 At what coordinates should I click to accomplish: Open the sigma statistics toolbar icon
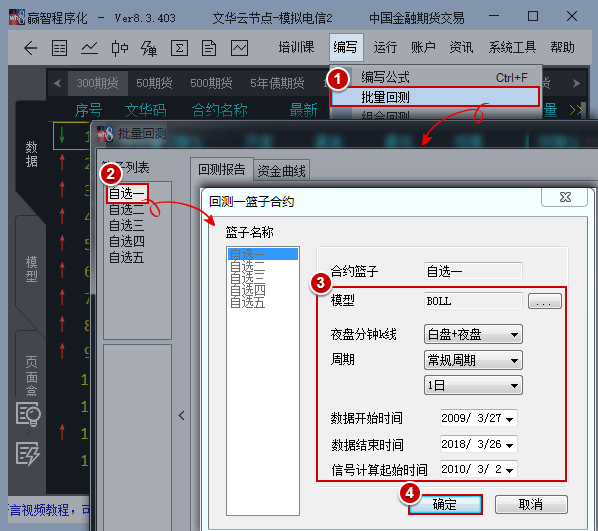tap(179, 48)
